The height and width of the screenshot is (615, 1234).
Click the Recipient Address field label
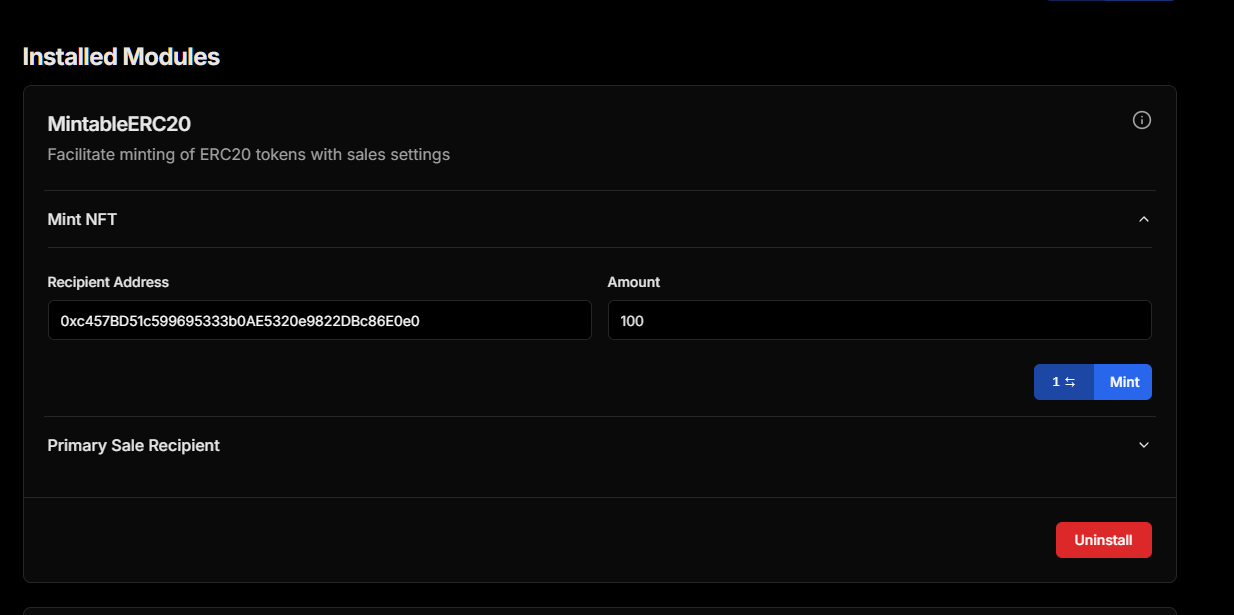[x=108, y=282]
